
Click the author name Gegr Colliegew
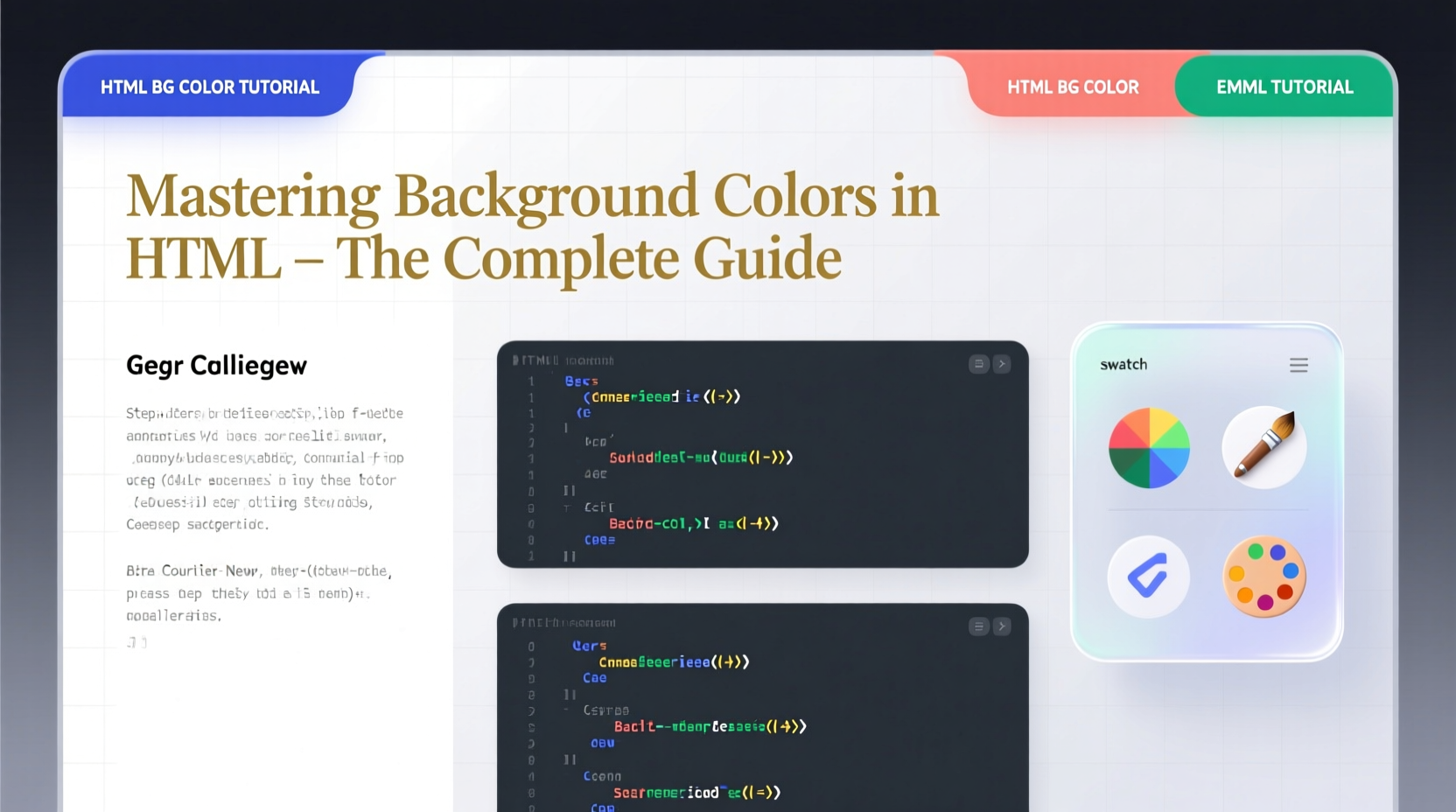pyautogui.click(x=216, y=365)
